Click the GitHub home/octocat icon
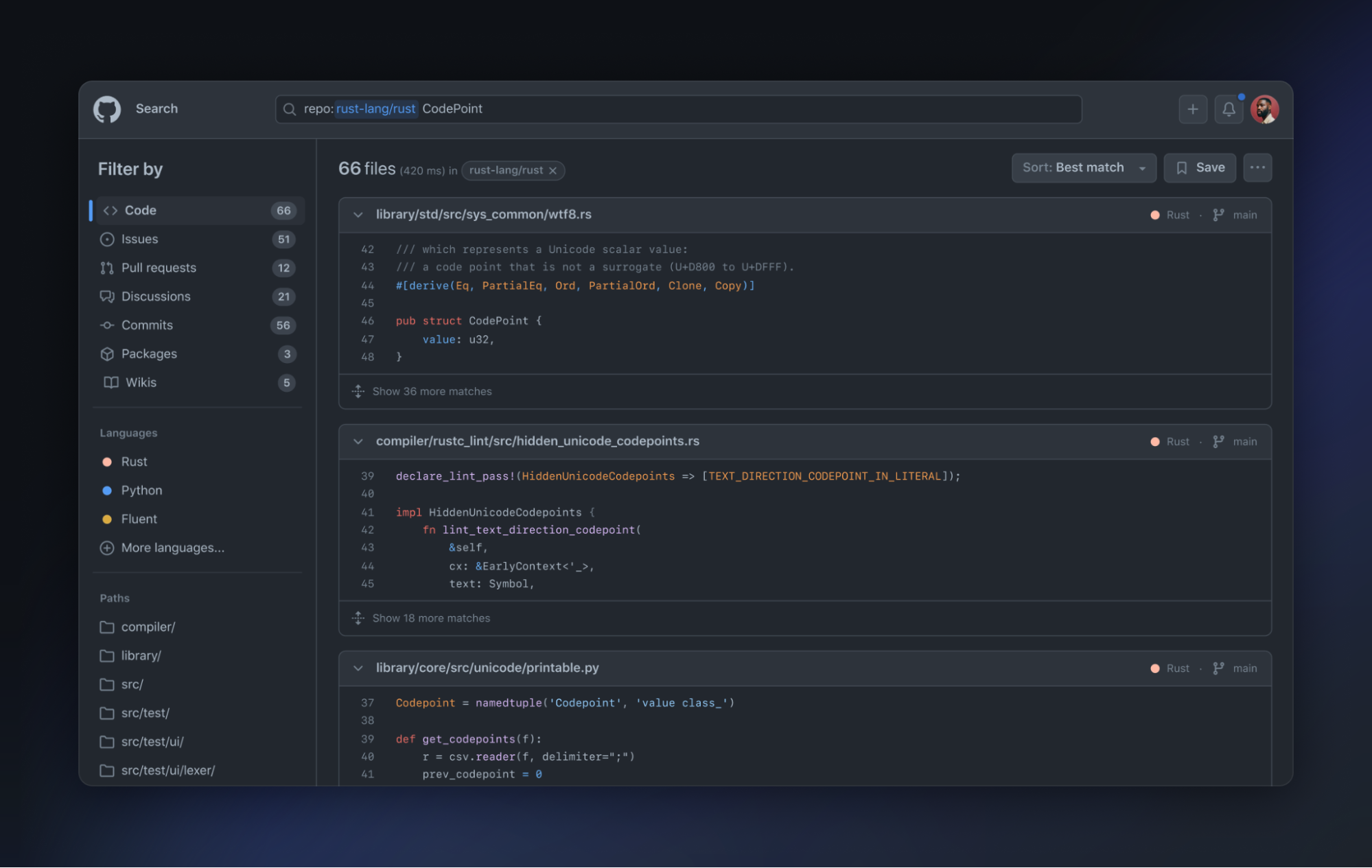Screen dimensions: 1372x868 pyautogui.click(x=106, y=108)
